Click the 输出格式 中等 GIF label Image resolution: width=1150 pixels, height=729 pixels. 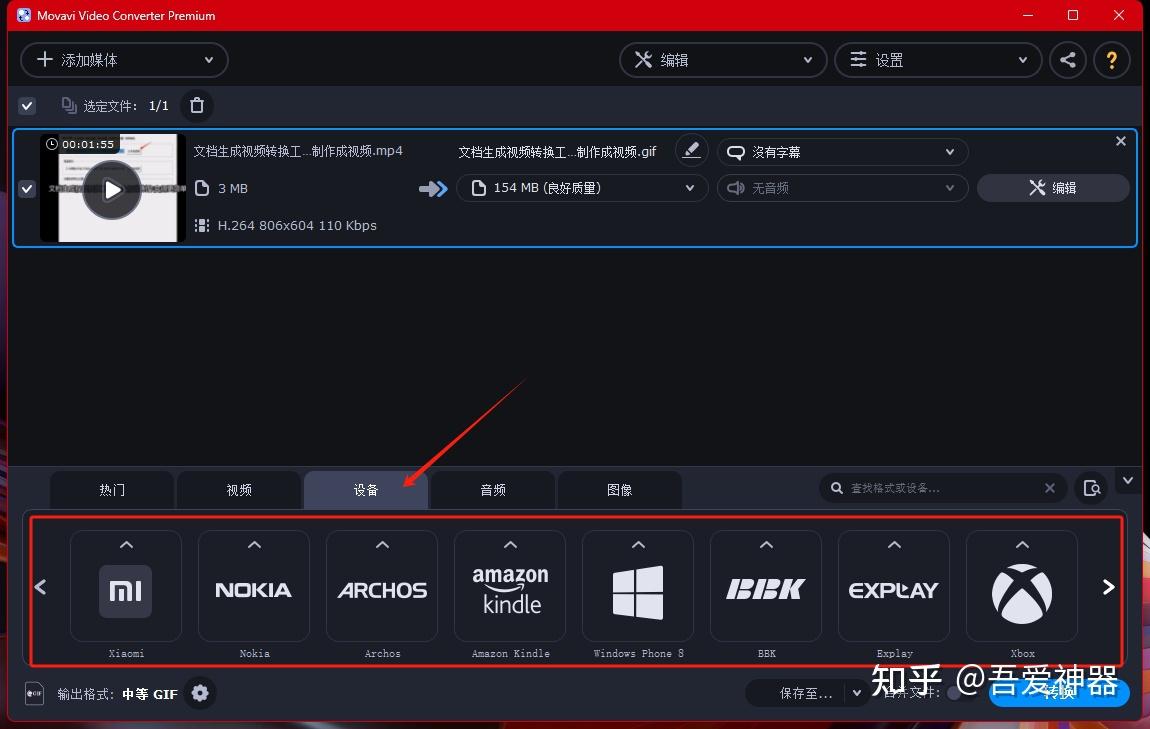coord(117,694)
